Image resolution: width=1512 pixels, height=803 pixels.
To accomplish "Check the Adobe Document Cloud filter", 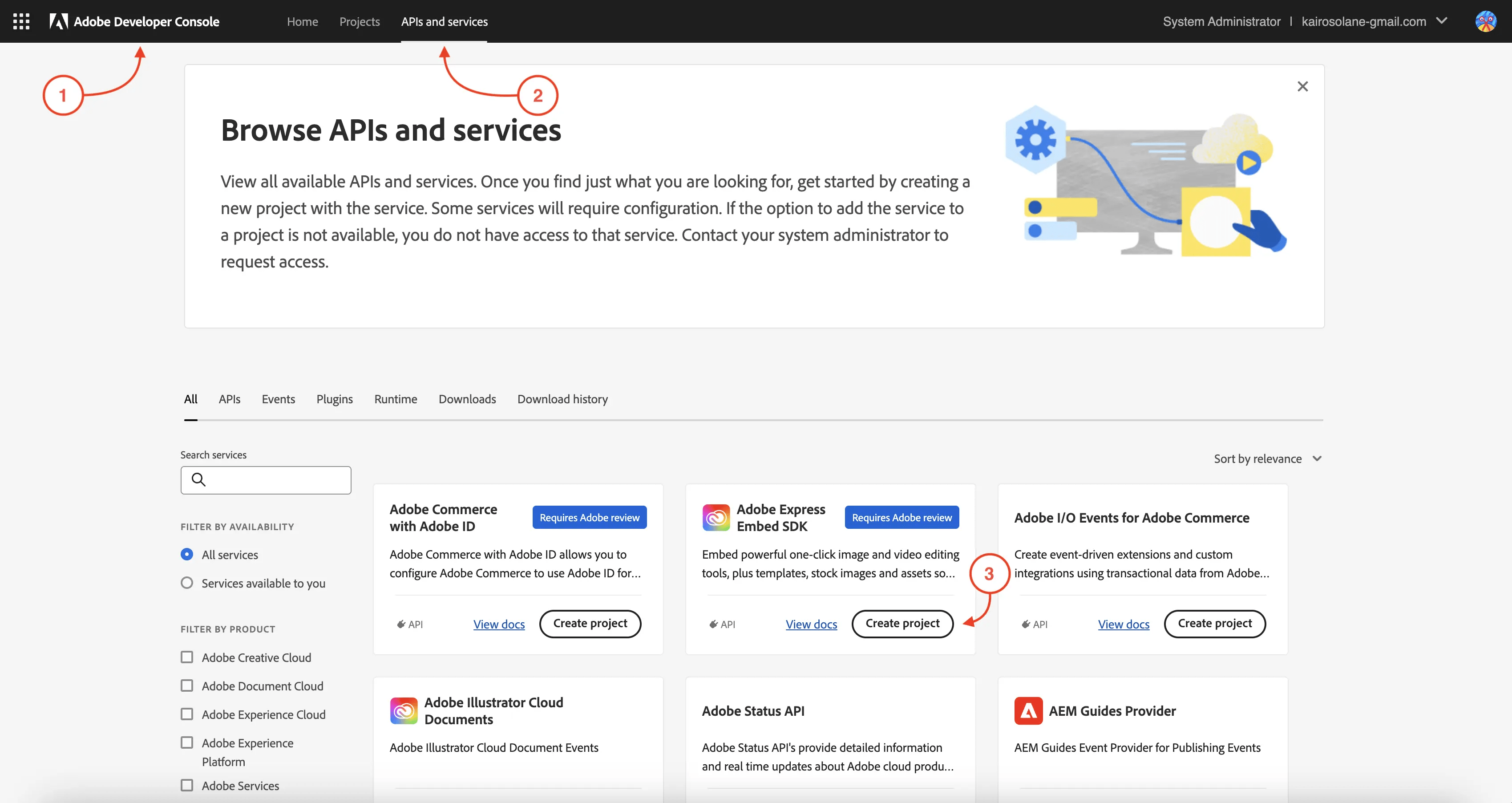I will pyautogui.click(x=186, y=685).
